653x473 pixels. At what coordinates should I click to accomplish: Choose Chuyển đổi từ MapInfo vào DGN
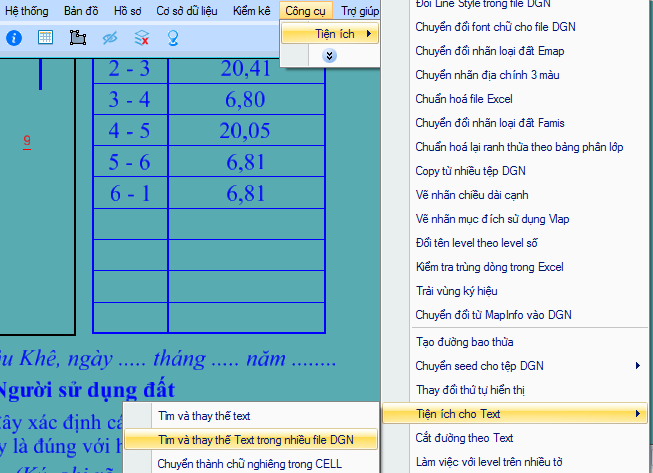pos(494,315)
